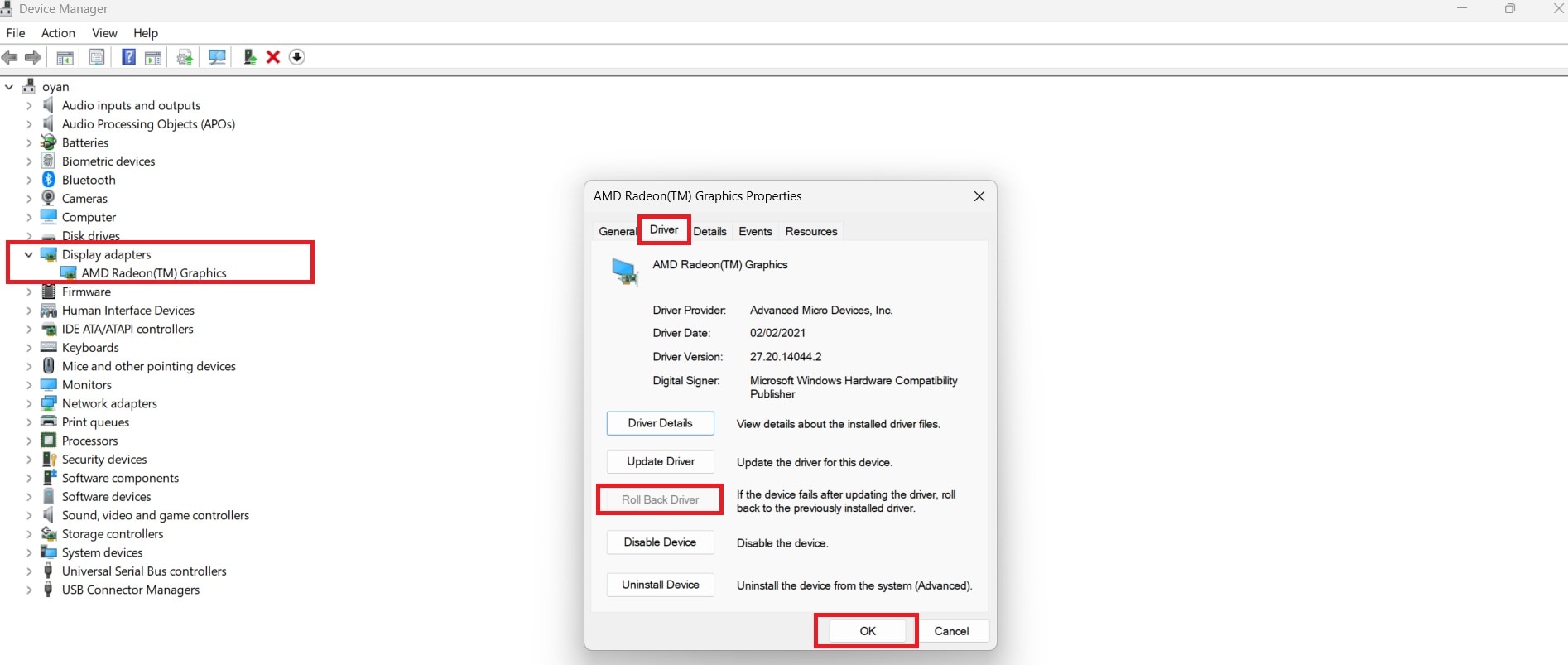The image size is (1568, 665).
Task: Click the Update Driver button
Action: click(661, 461)
